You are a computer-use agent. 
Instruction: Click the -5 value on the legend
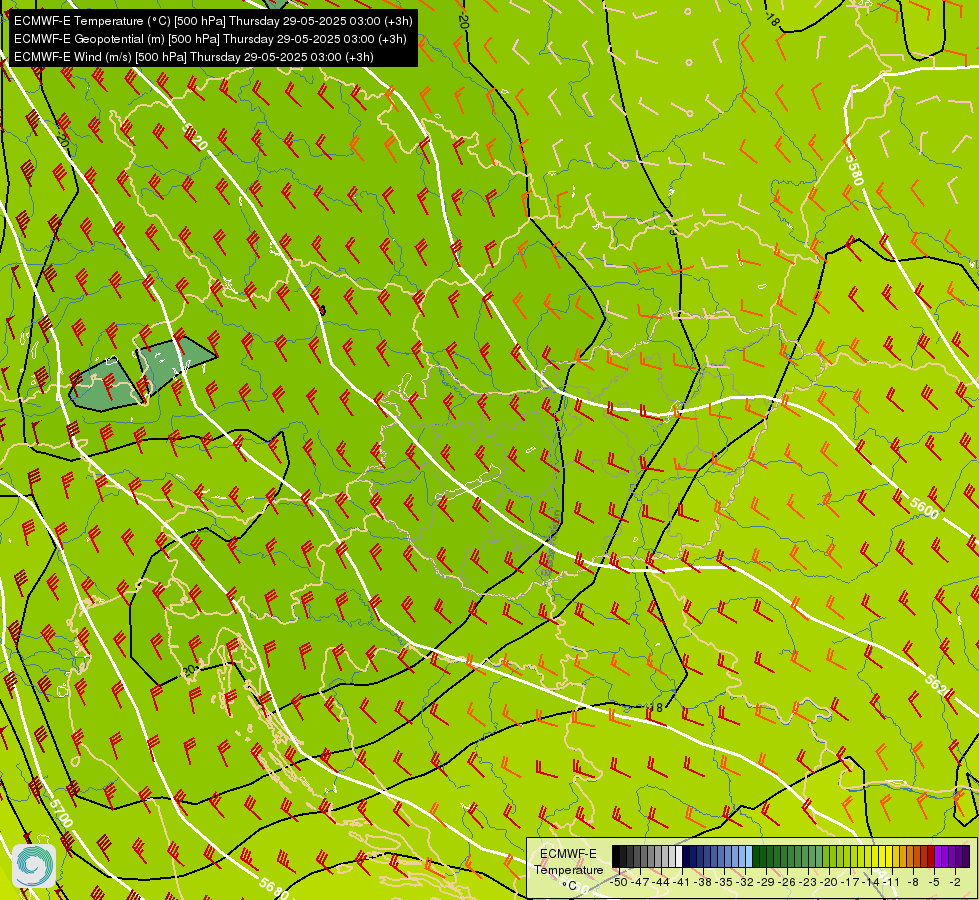pyautogui.click(x=934, y=882)
